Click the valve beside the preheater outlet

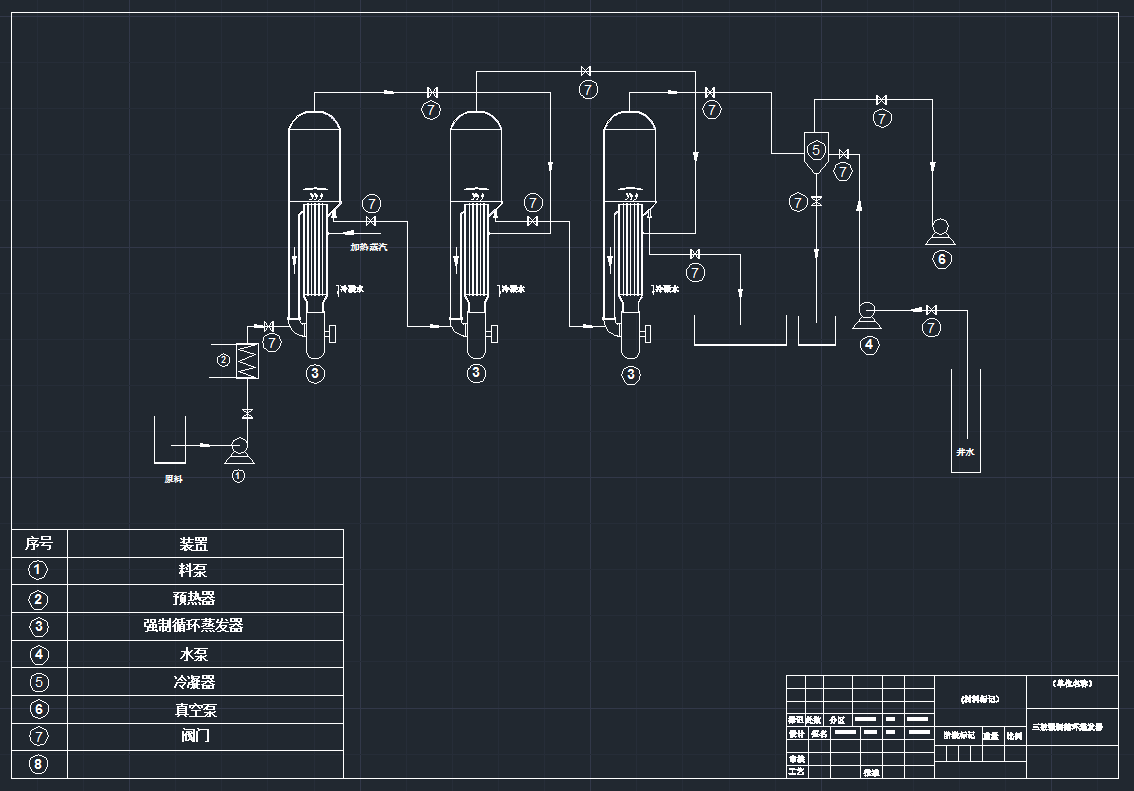pos(269,327)
